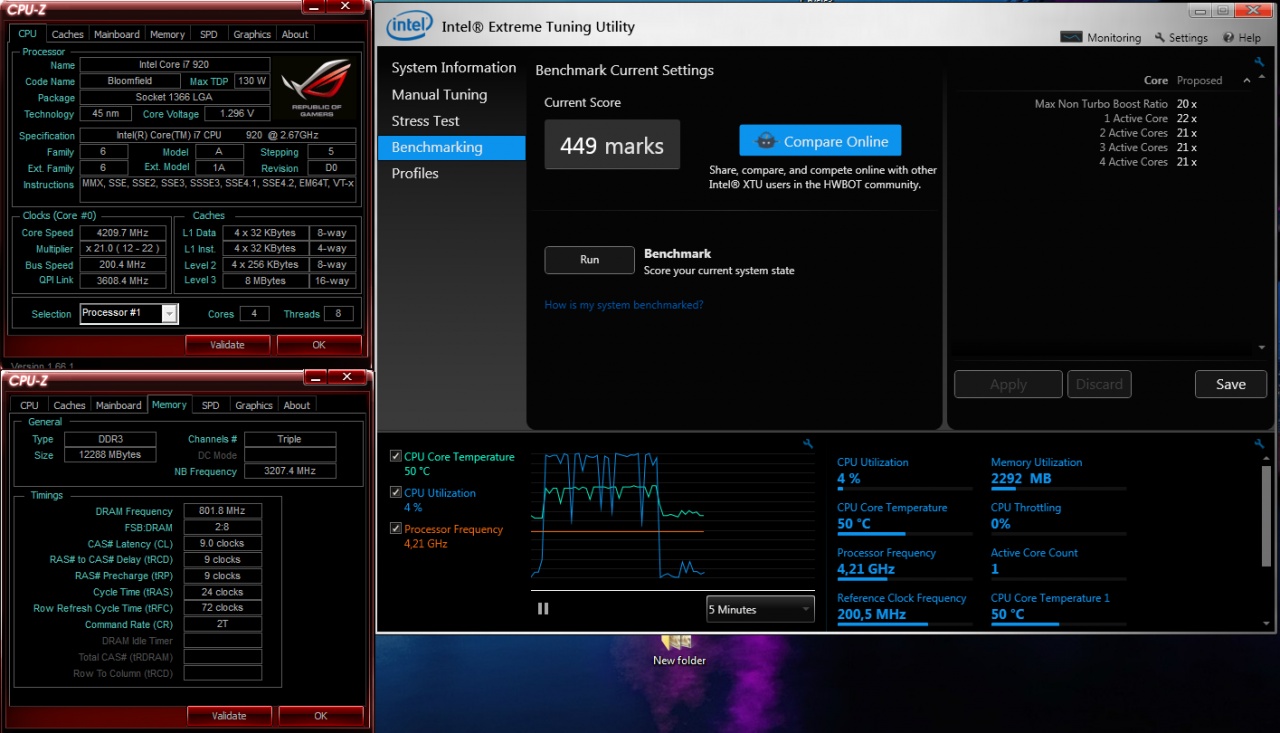Click the ROG Republic of Gamers logo in CPU-Z

(x=316, y=87)
